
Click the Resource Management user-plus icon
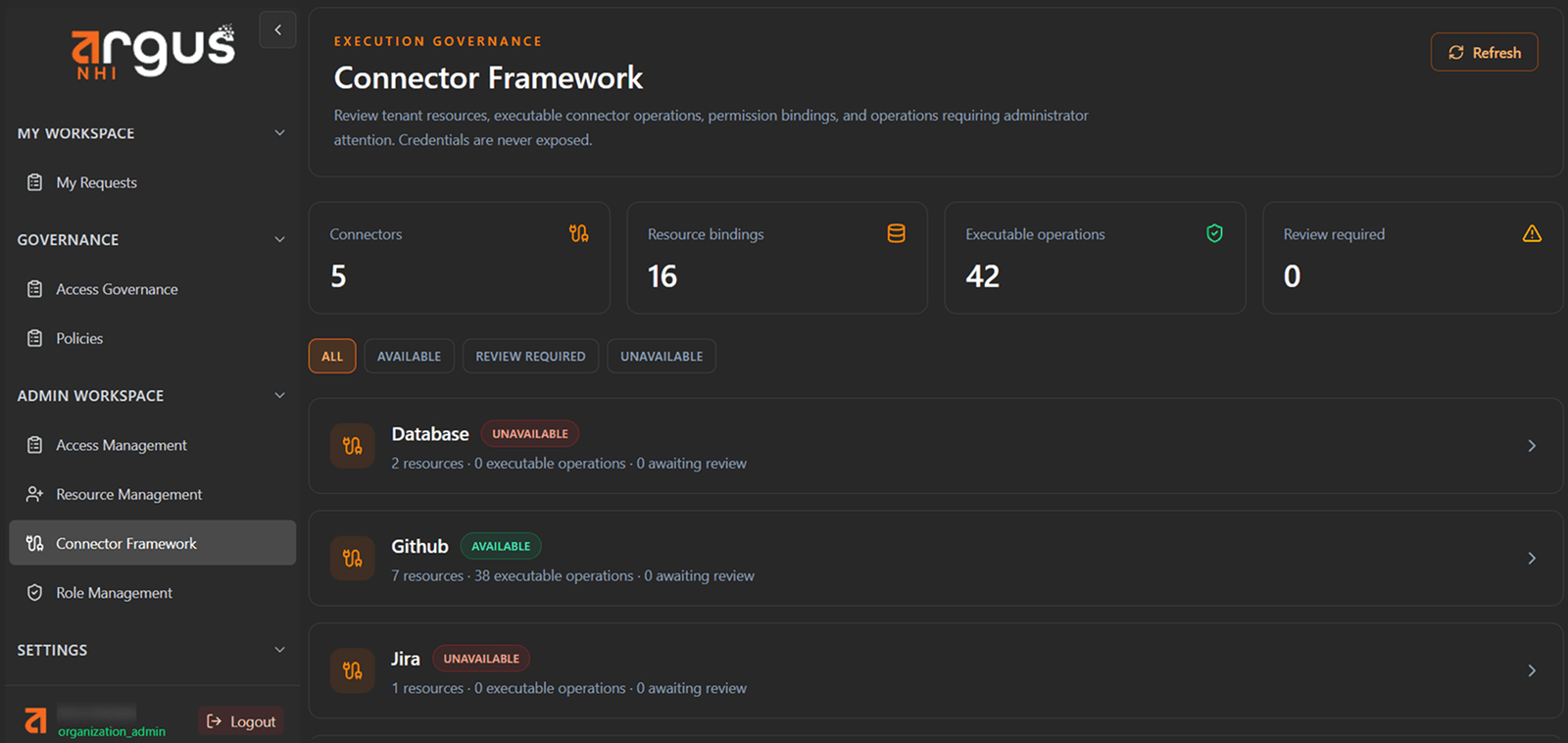point(35,494)
